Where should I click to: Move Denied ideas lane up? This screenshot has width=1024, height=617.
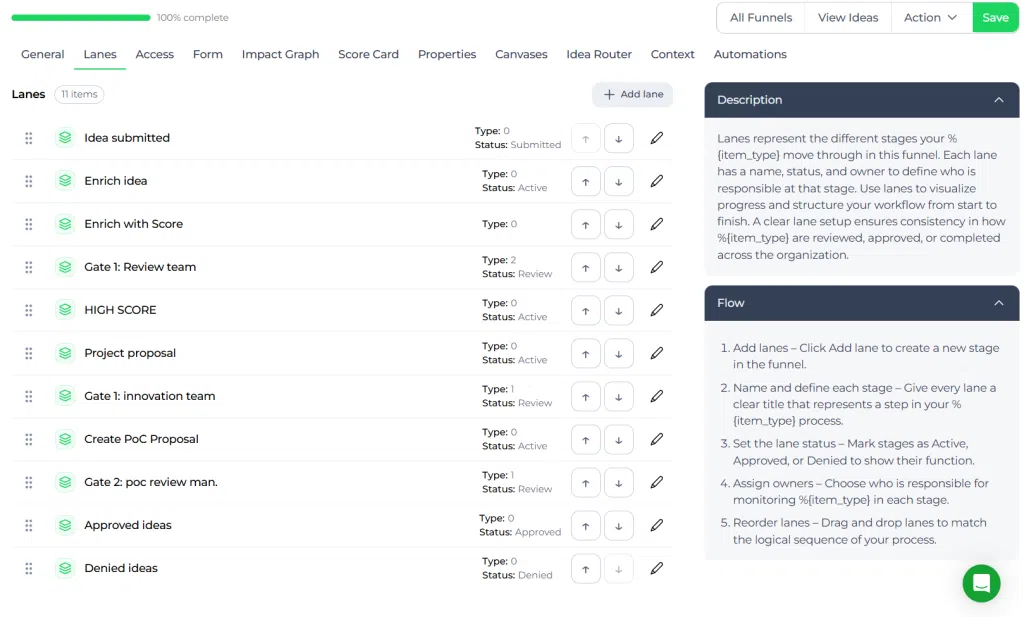[585, 570]
